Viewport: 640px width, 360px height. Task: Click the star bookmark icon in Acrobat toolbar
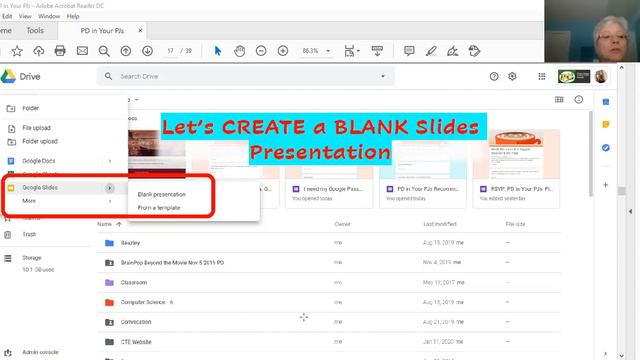coord(17,51)
